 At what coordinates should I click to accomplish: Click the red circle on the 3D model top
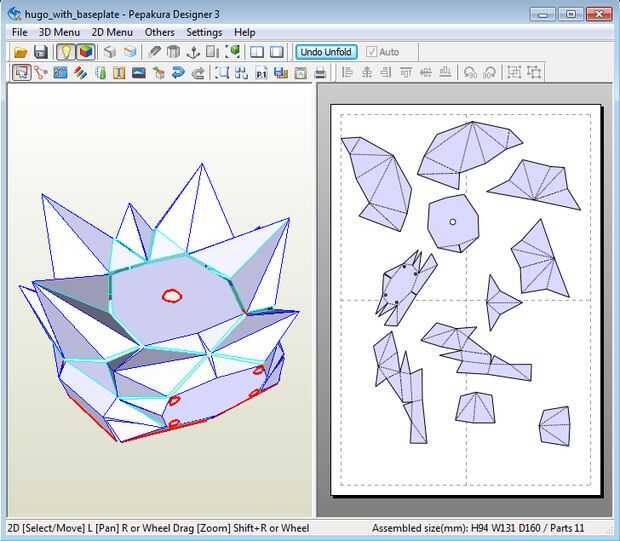(x=171, y=295)
